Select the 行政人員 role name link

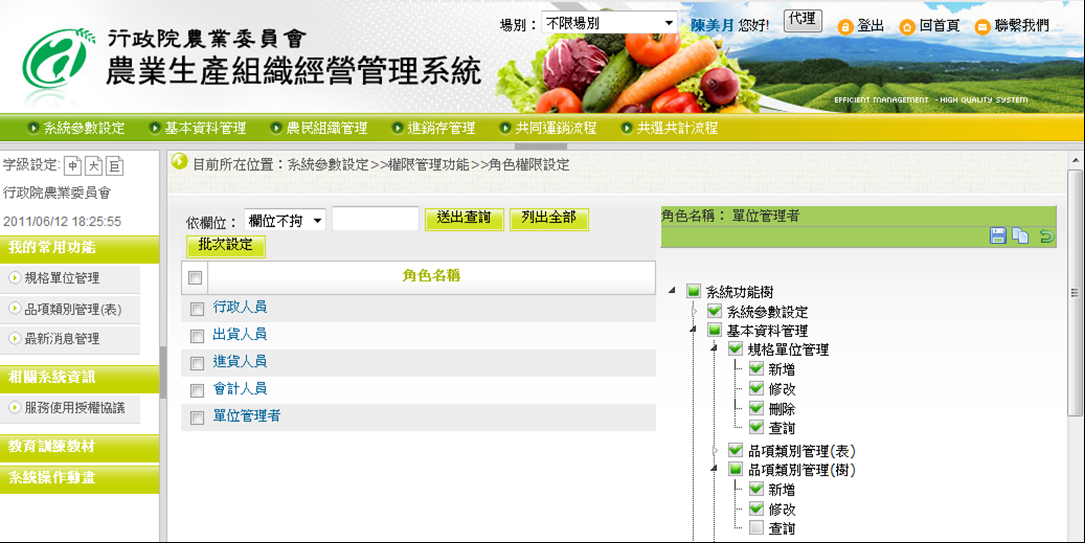(240, 308)
